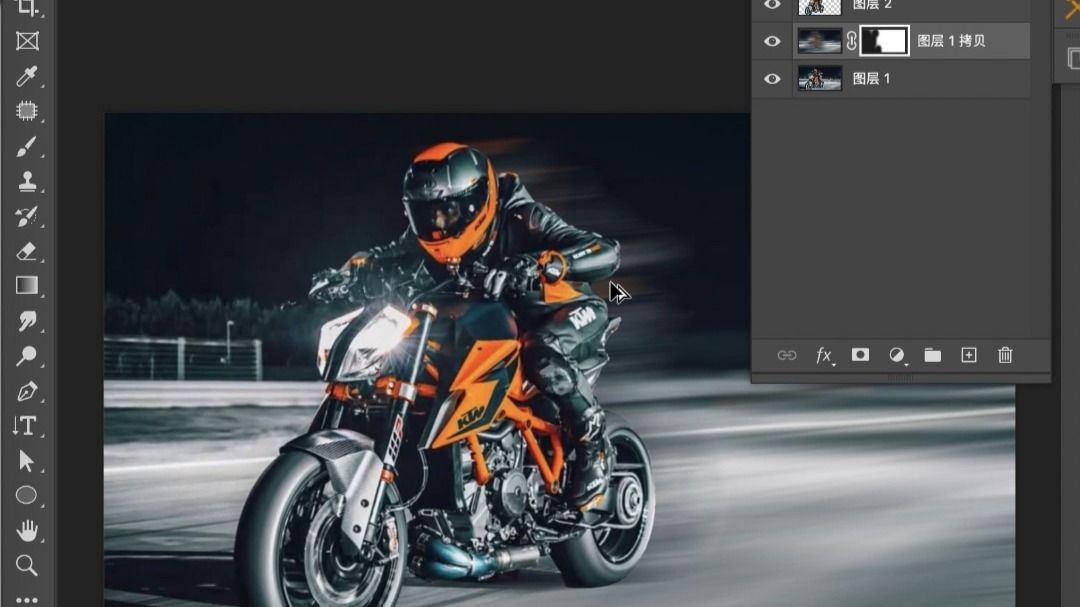Open the new adjustment layer menu
The width and height of the screenshot is (1080, 607).
pyautogui.click(x=897, y=356)
